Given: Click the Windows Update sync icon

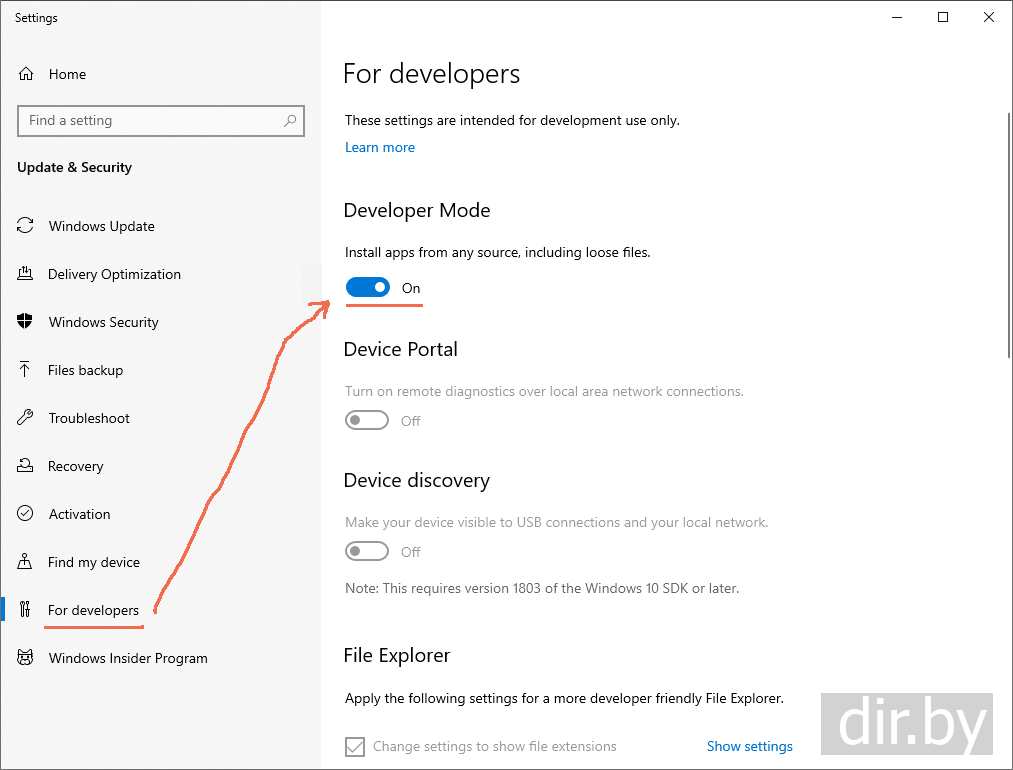Looking at the screenshot, I should [x=26, y=226].
